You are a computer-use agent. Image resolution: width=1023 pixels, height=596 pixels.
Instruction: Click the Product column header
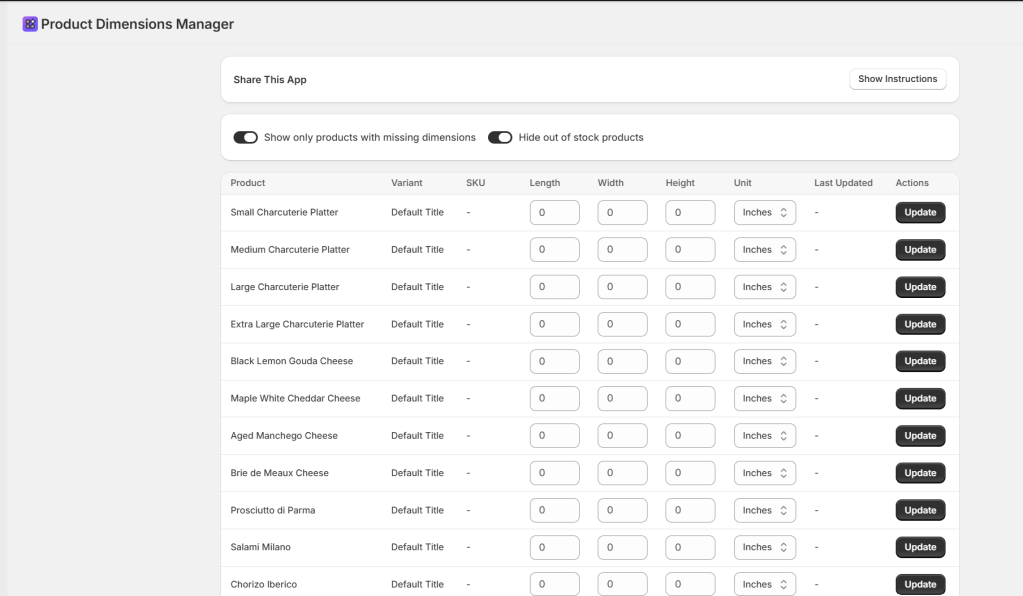pyautogui.click(x=248, y=183)
